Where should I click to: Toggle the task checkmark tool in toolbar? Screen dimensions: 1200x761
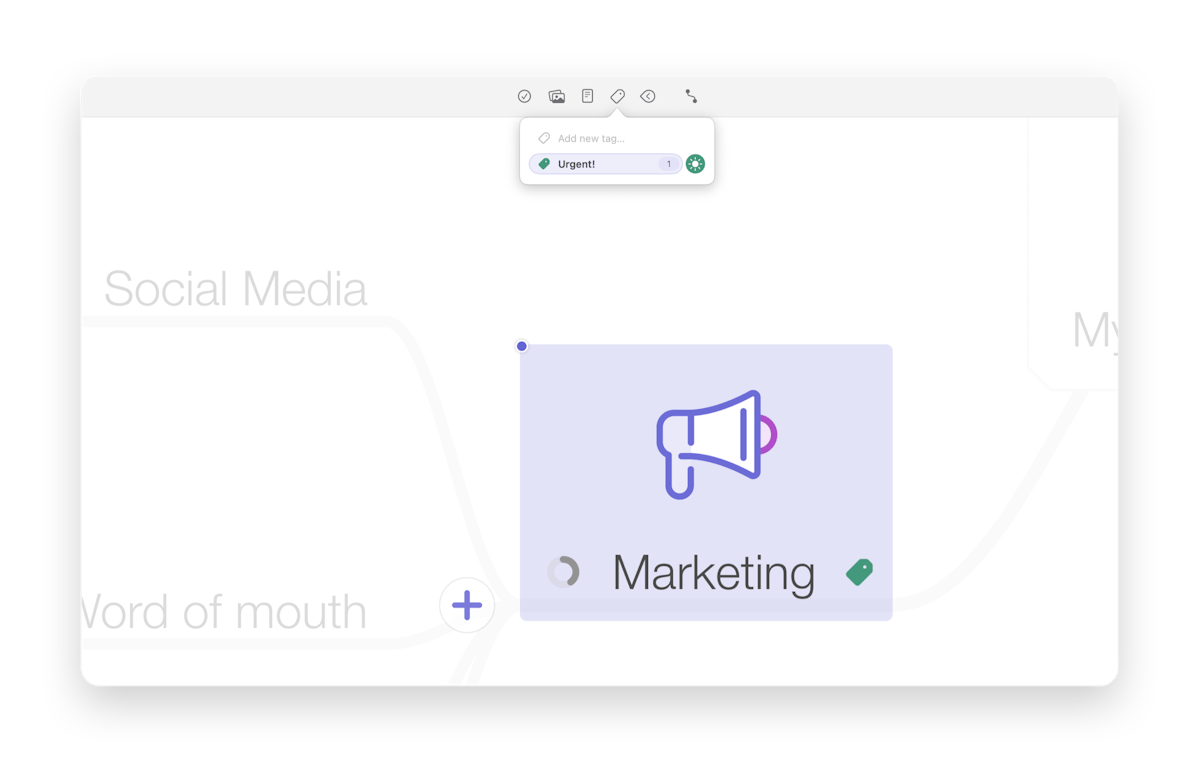524,96
